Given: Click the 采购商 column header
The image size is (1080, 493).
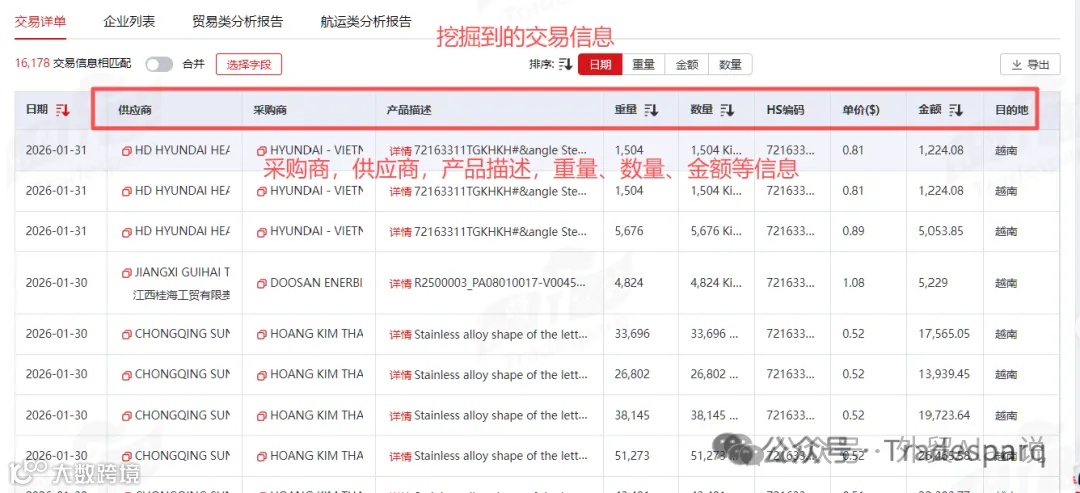Looking at the screenshot, I should 271,109.
